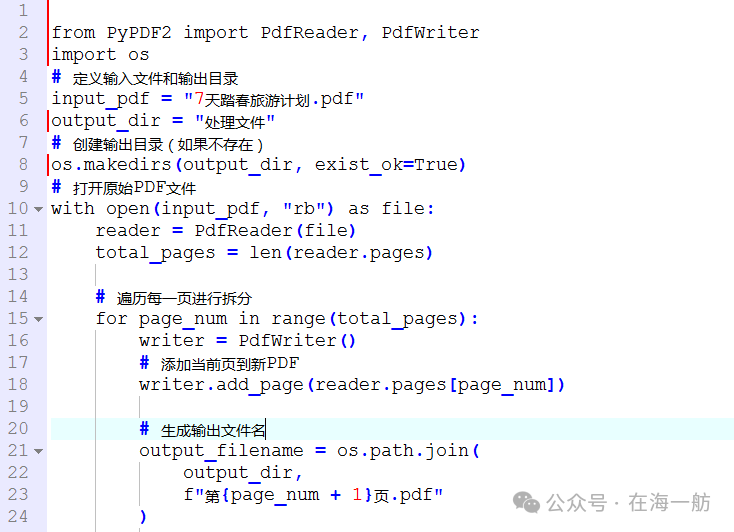This screenshot has height=532, width=734.
Task: Click line number 5 in the gutter
Action: (x=24, y=99)
